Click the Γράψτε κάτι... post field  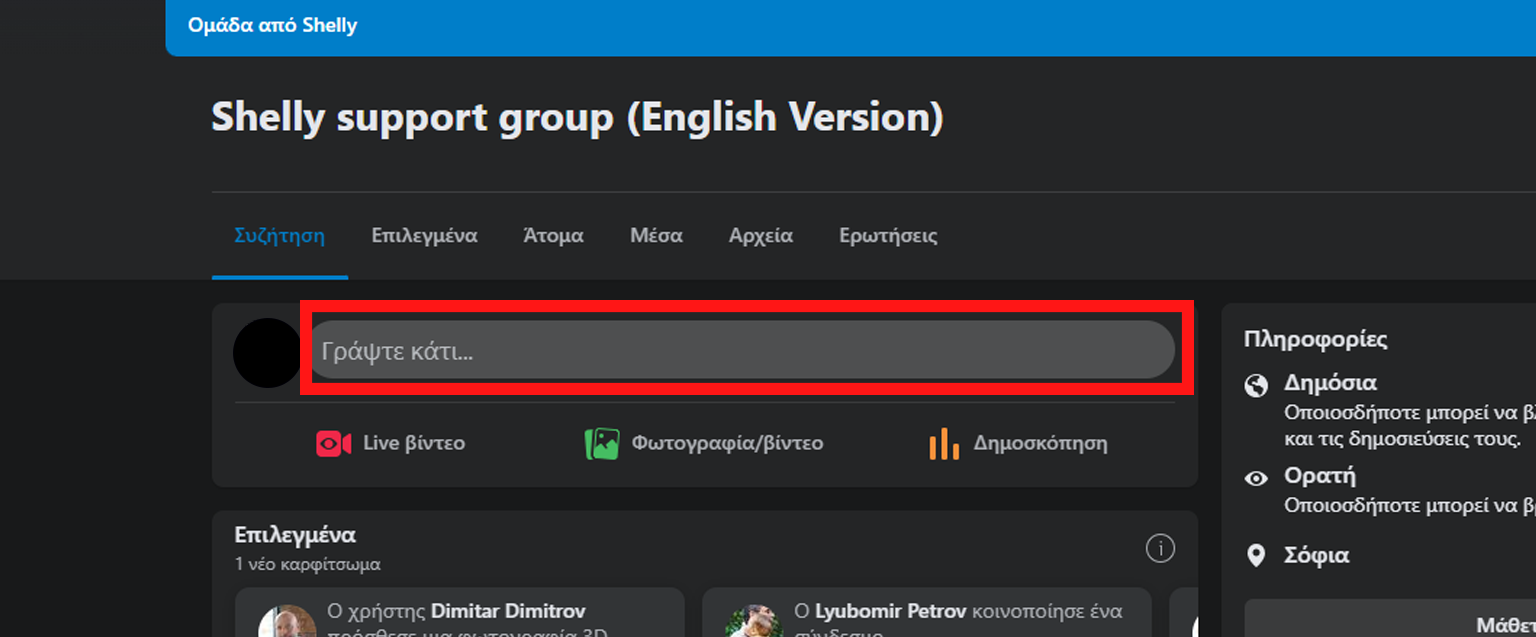741,350
